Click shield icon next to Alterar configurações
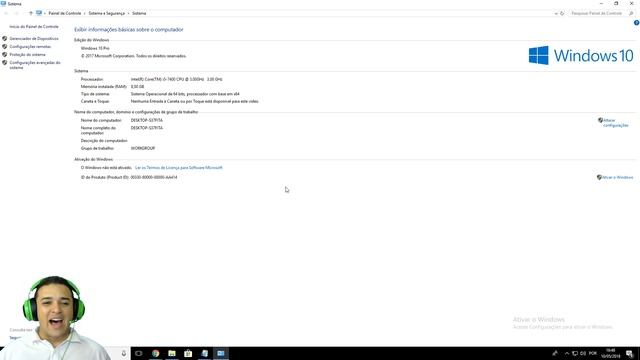Image resolution: width=640 pixels, height=360 pixels. click(600, 120)
